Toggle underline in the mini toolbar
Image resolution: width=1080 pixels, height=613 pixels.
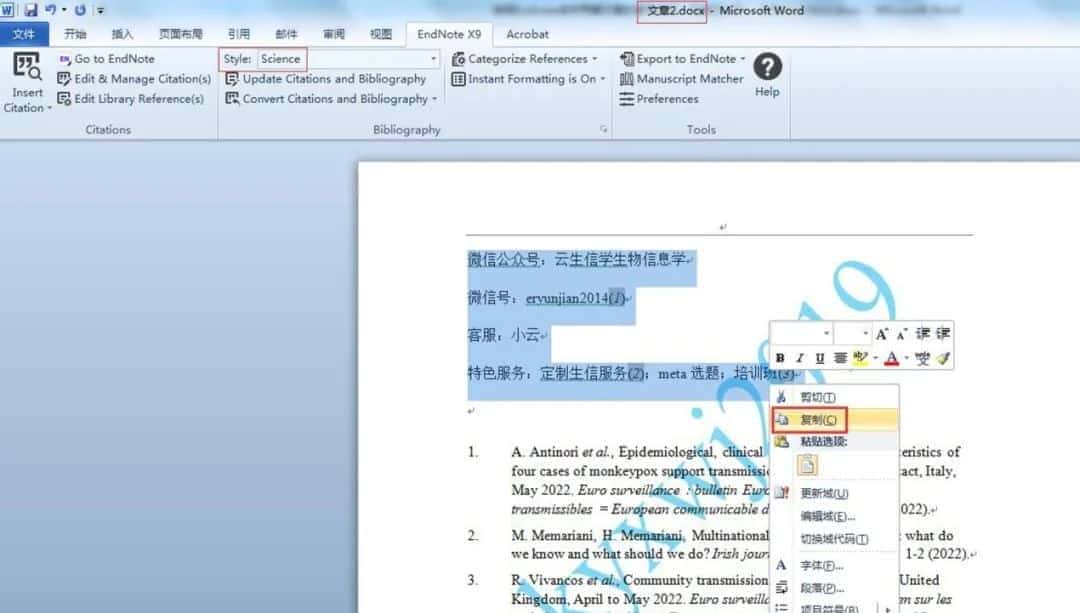pos(819,358)
